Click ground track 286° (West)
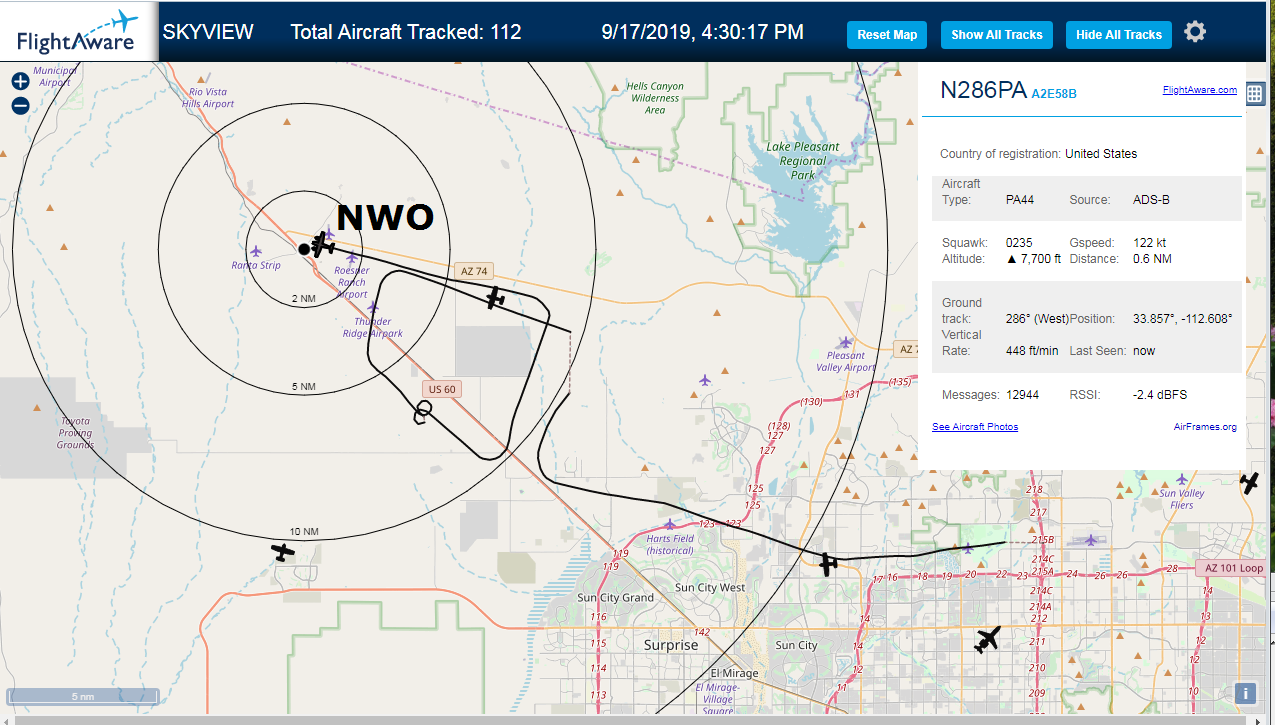 [x=1037, y=319]
